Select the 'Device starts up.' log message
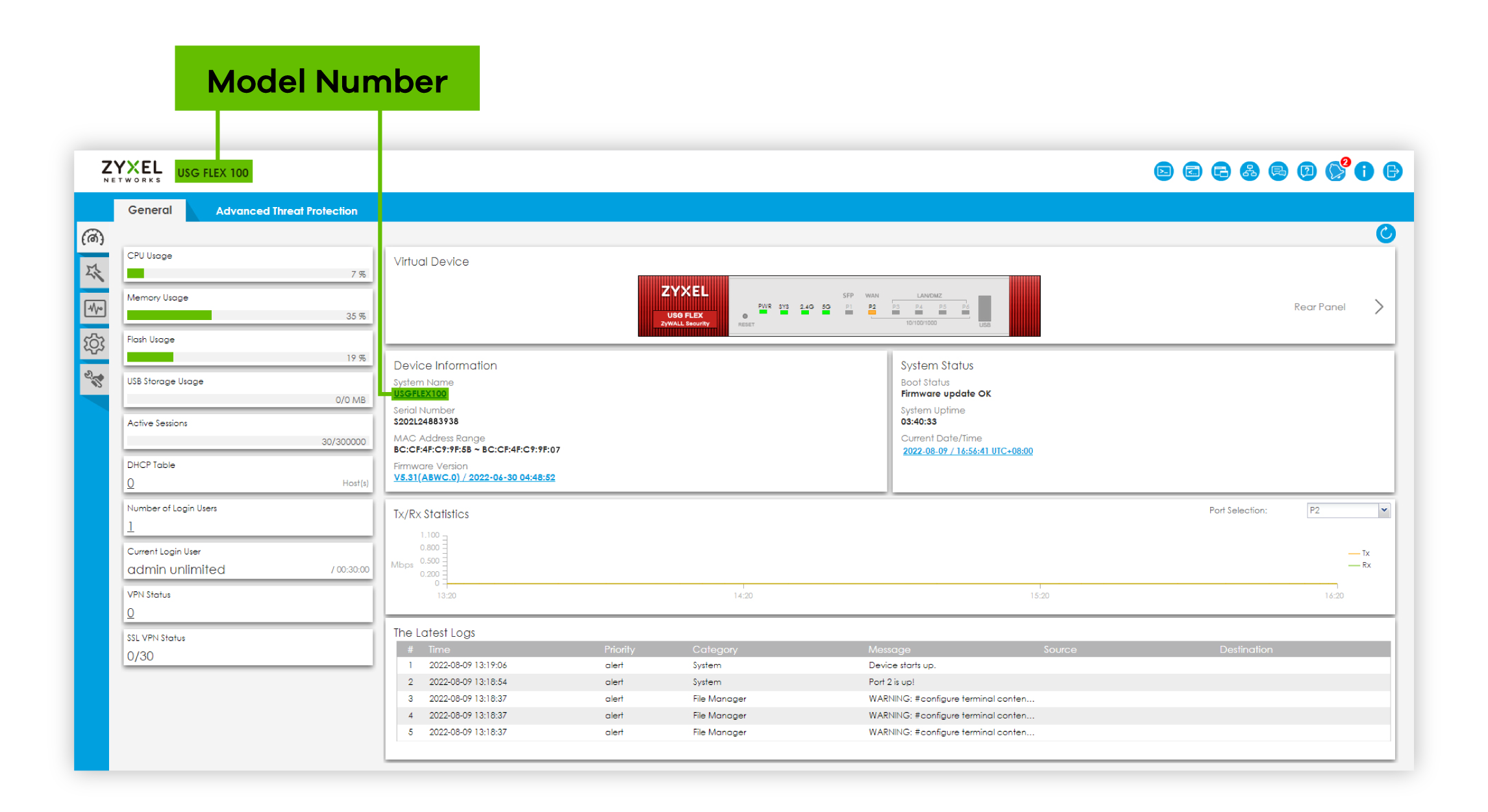The width and height of the screenshot is (1488, 812). (902, 665)
